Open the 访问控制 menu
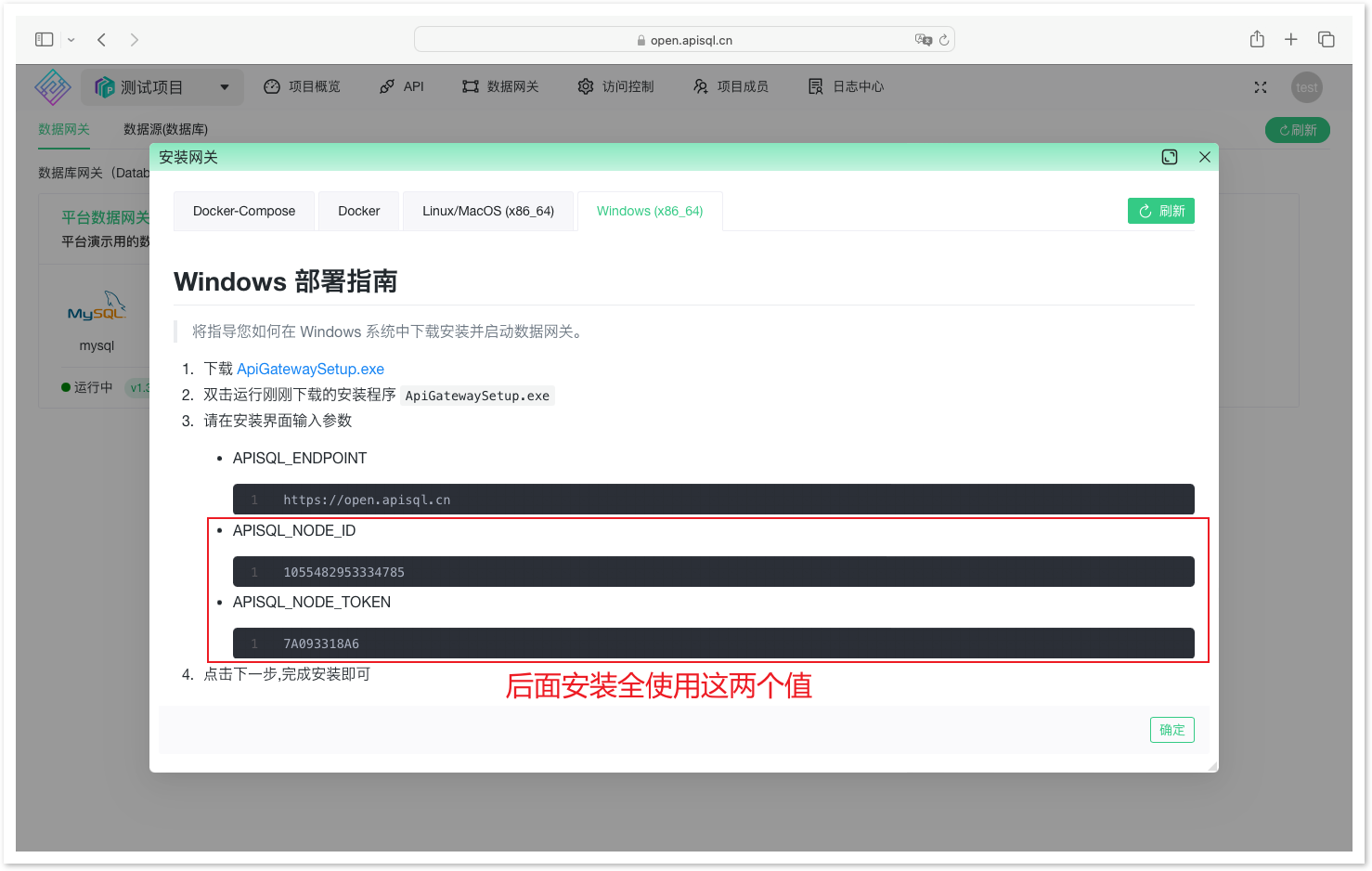Image resolution: width=1372 pixels, height=871 pixels. click(615, 86)
